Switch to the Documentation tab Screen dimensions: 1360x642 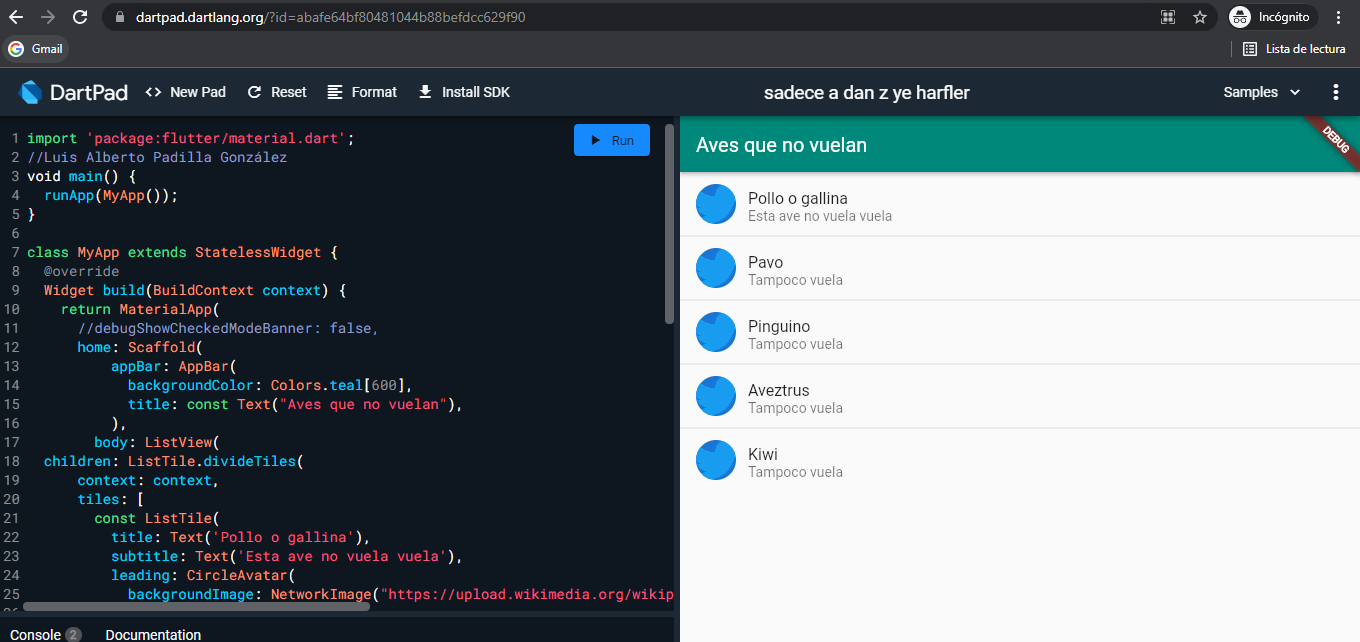click(152, 634)
